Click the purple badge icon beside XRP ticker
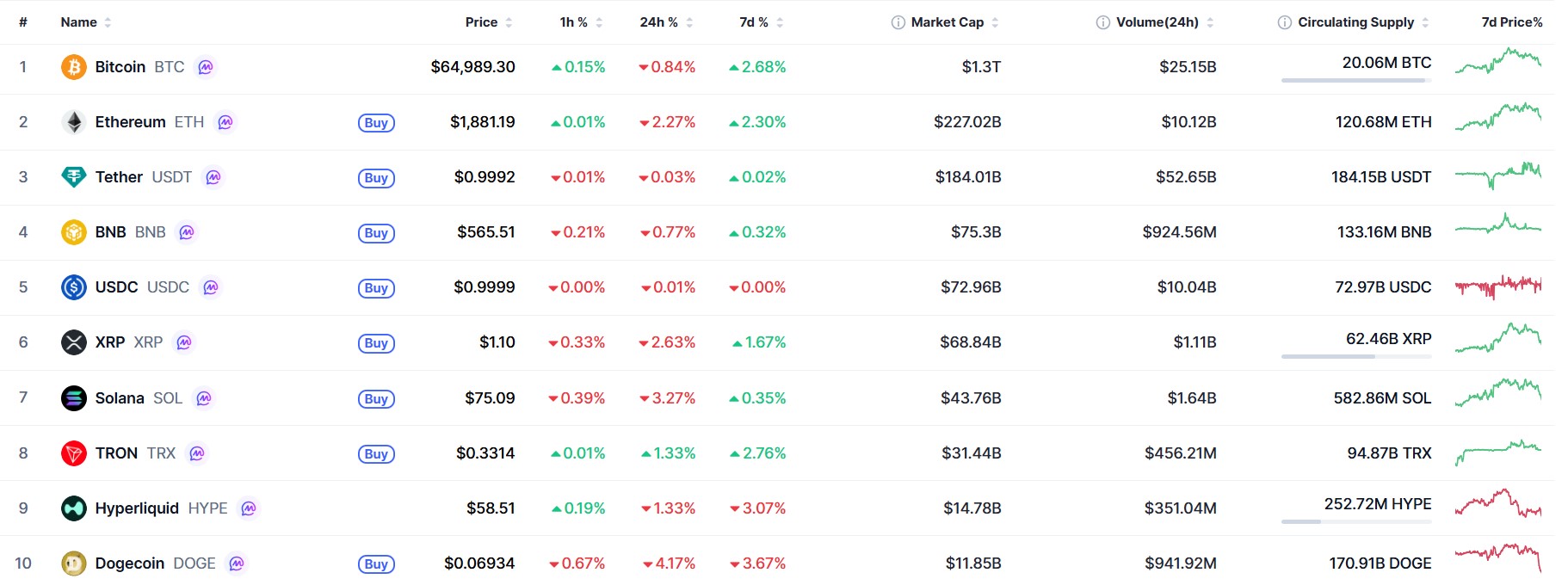 (x=184, y=342)
